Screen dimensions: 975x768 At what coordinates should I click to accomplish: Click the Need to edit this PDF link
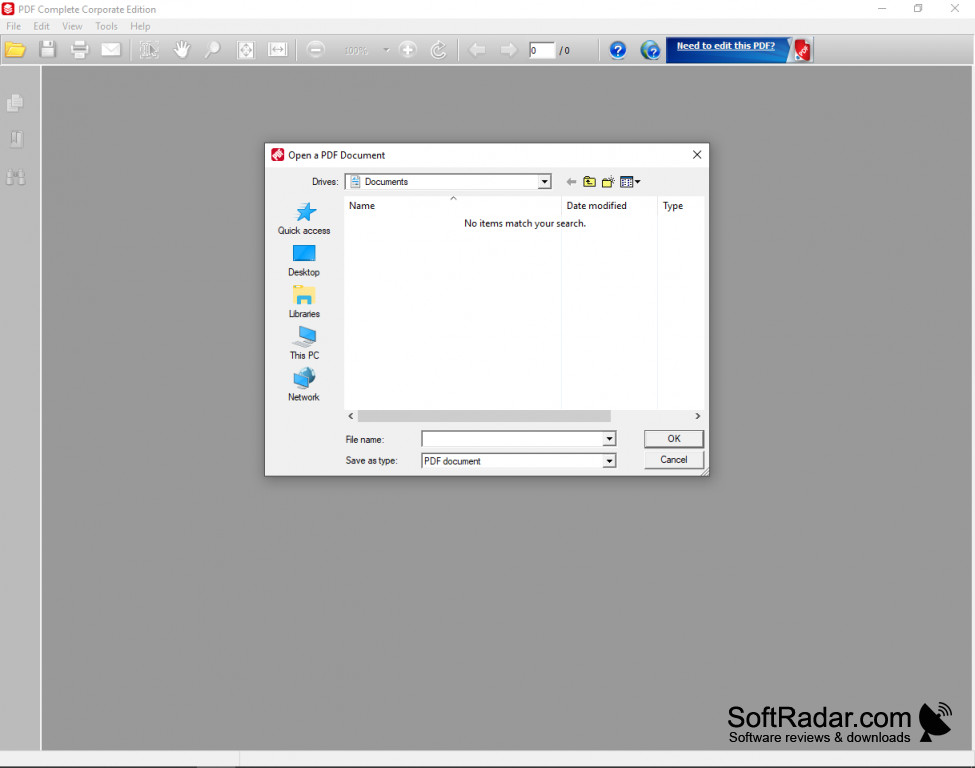(x=727, y=47)
